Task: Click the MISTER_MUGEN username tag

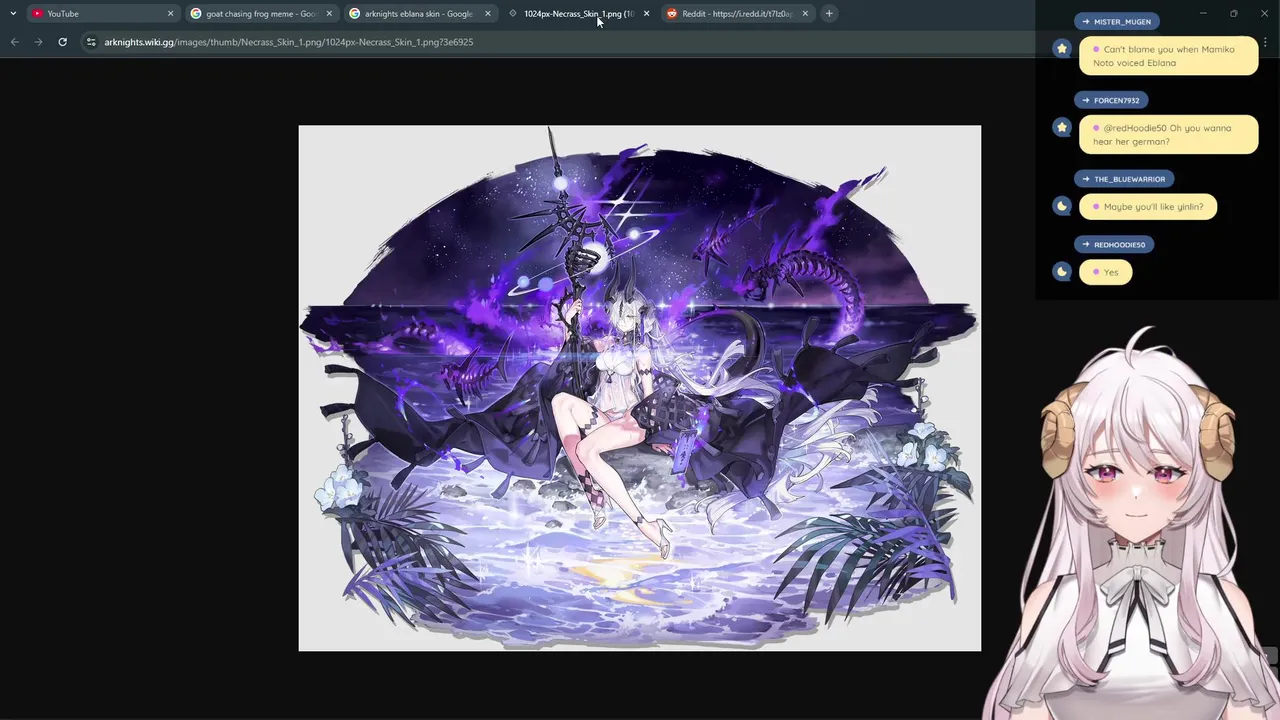Action: [x=1116, y=21]
